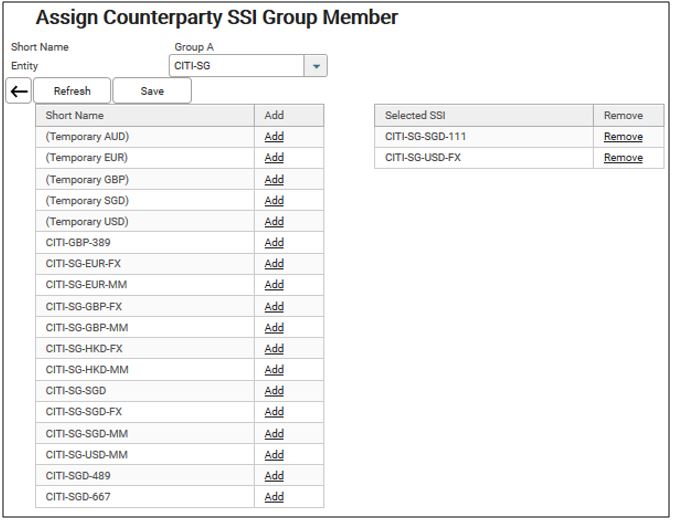Remove CITI-SG-SGD-111 from selected SSI
Viewport: 674px width, 520px height.
(623, 137)
